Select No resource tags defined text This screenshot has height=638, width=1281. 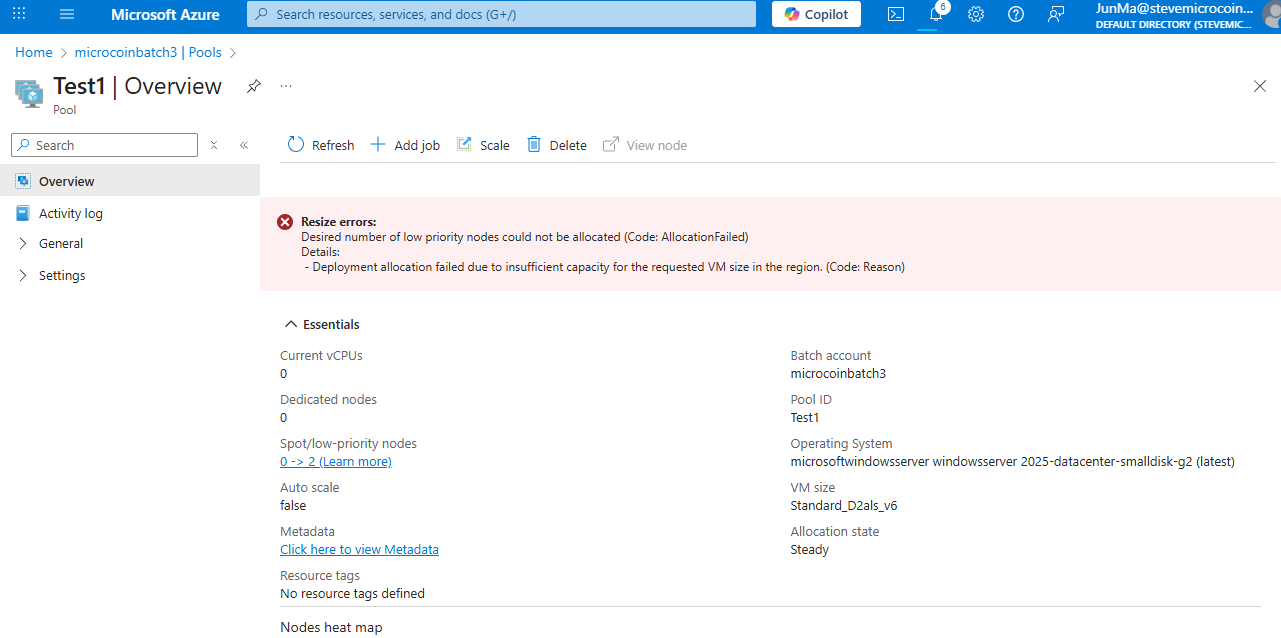(352, 593)
